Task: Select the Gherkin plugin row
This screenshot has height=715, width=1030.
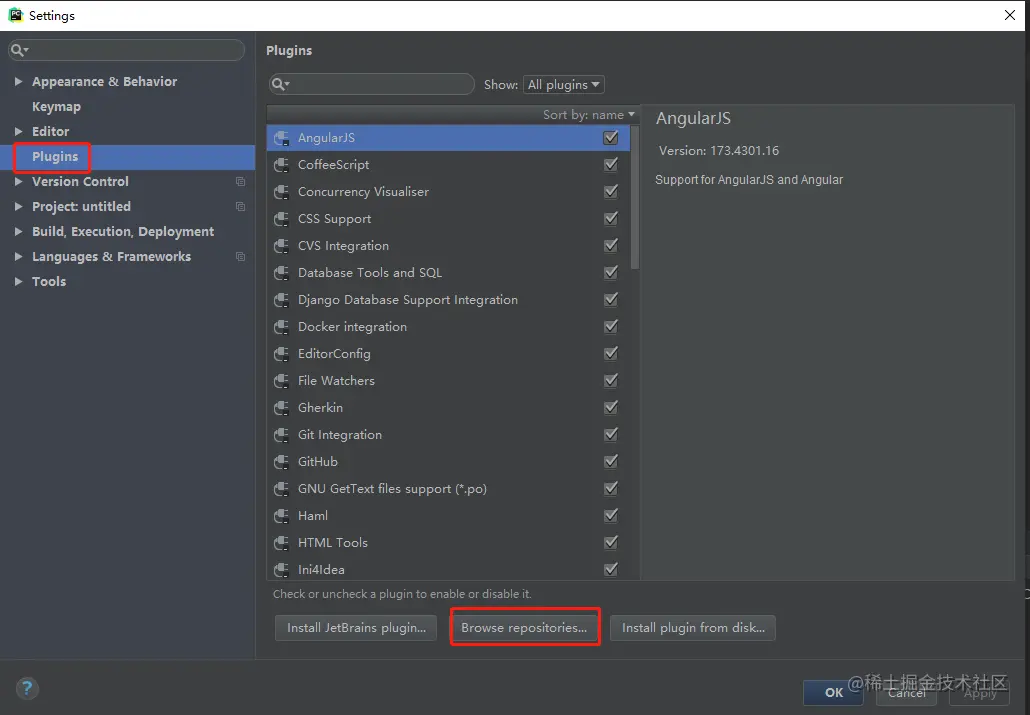Action: pos(448,407)
